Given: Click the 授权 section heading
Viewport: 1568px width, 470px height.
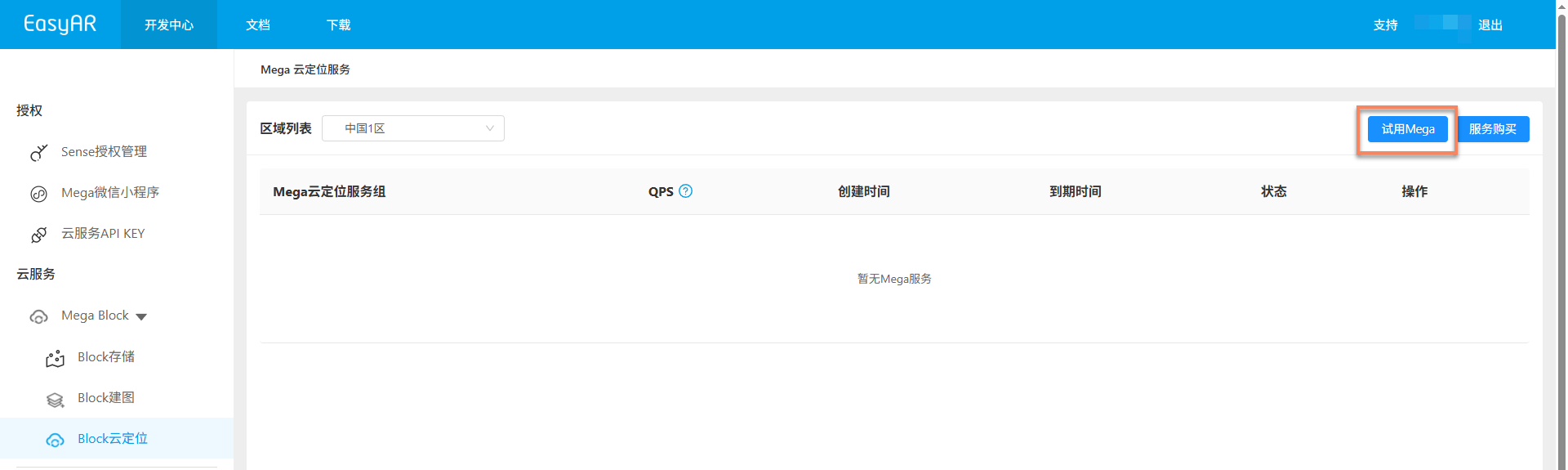Looking at the screenshot, I should [x=29, y=110].
